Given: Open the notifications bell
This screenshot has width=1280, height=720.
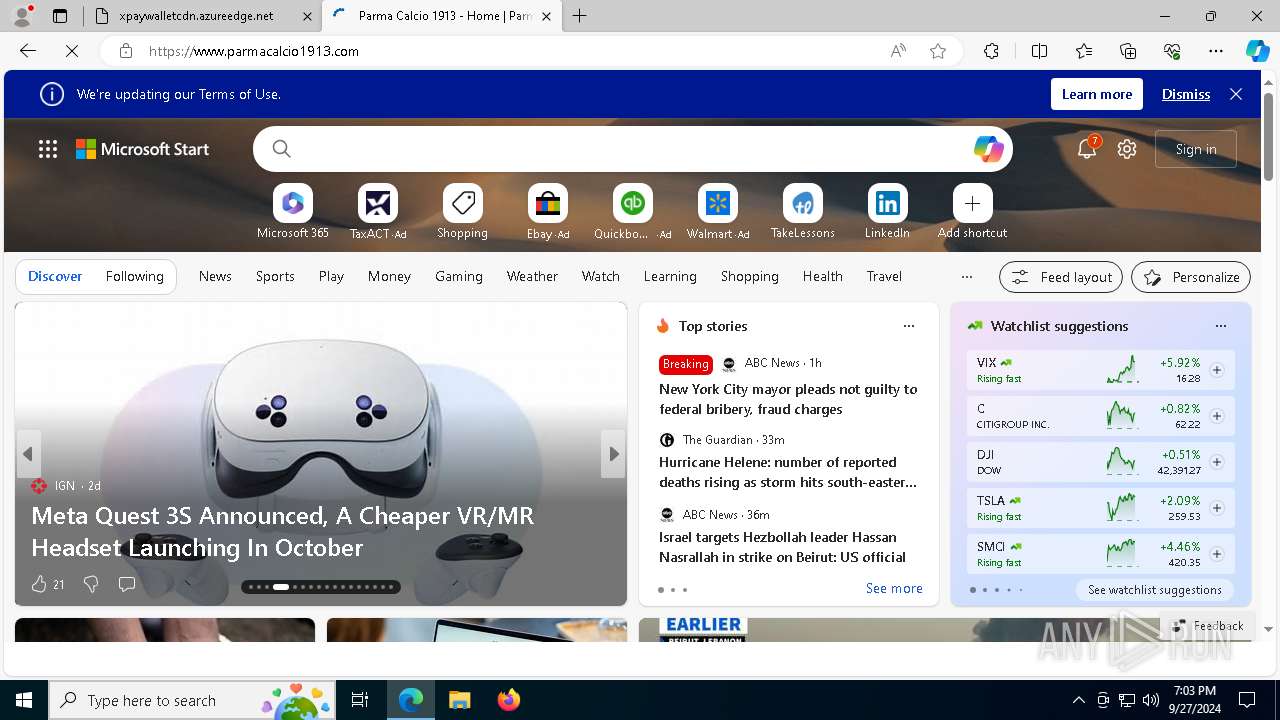Looking at the screenshot, I should [1087, 149].
